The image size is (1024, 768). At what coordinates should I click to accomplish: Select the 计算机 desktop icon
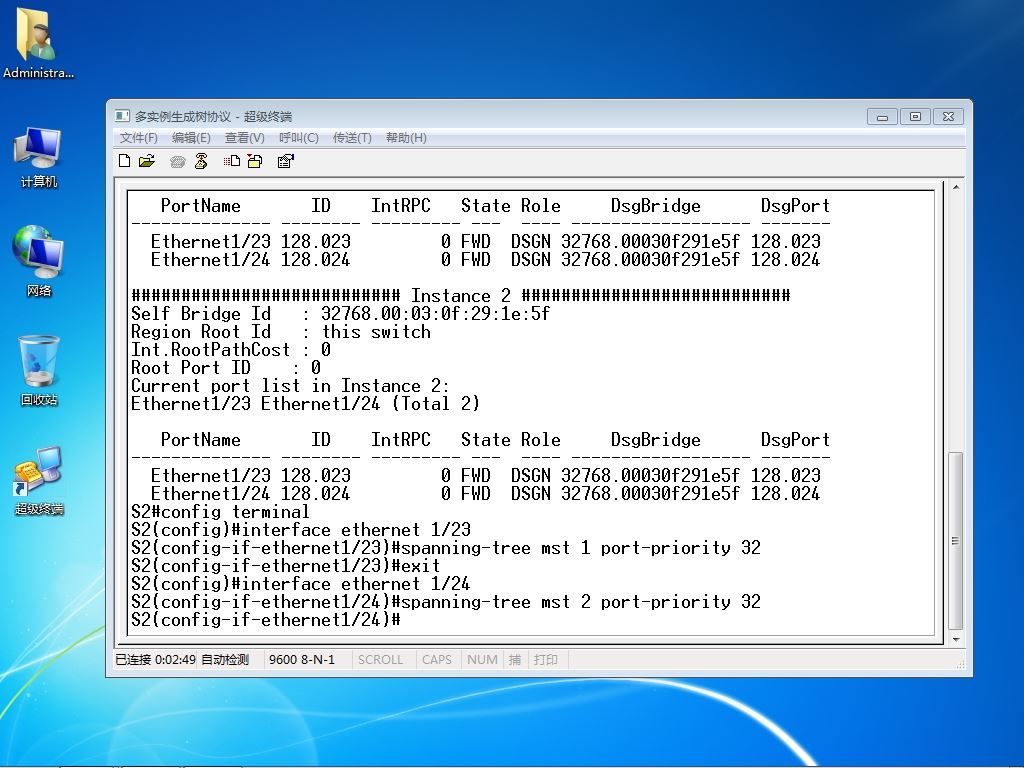[38, 157]
